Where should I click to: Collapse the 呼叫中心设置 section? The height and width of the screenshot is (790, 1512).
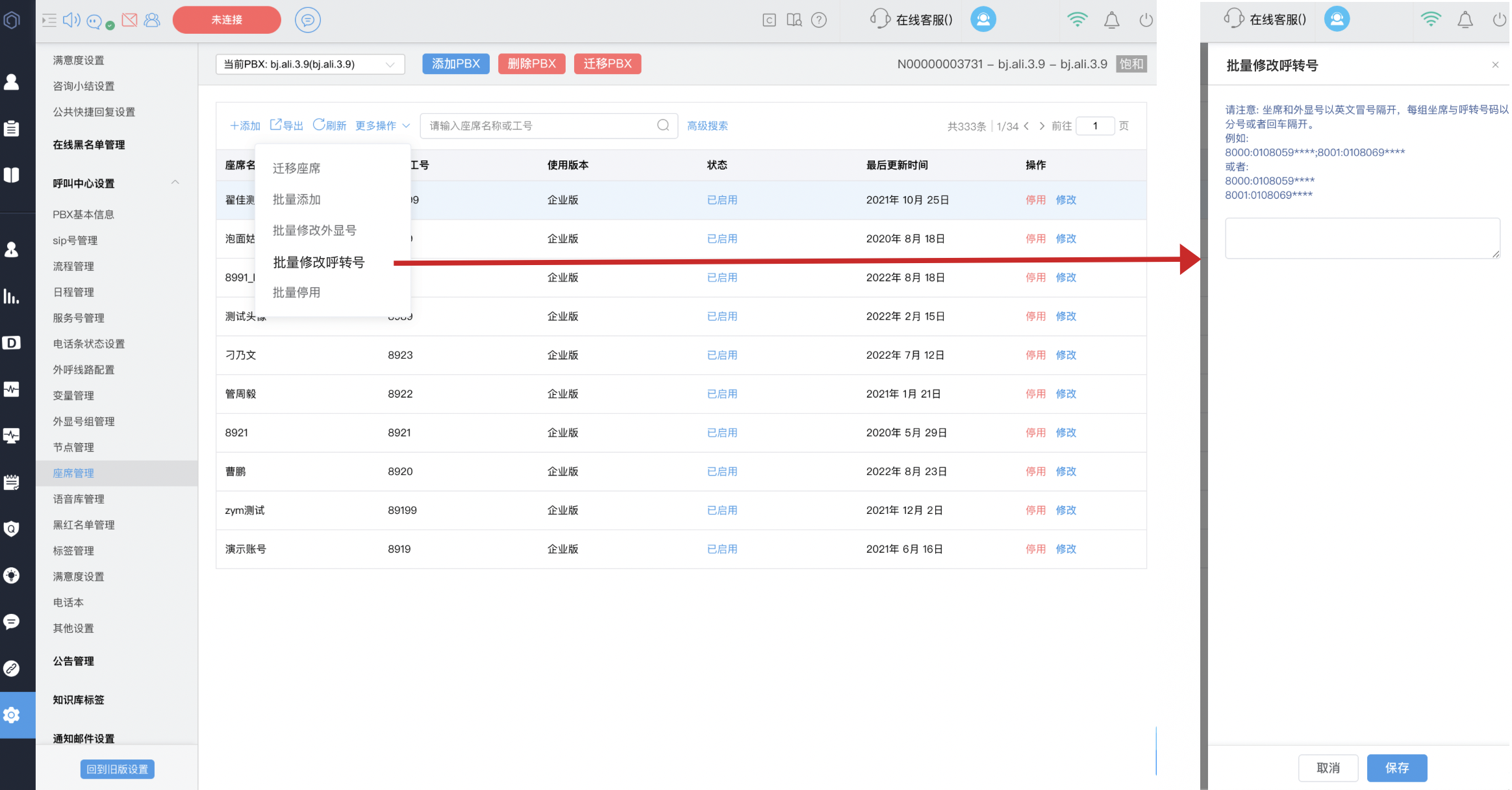tap(175, 183)
